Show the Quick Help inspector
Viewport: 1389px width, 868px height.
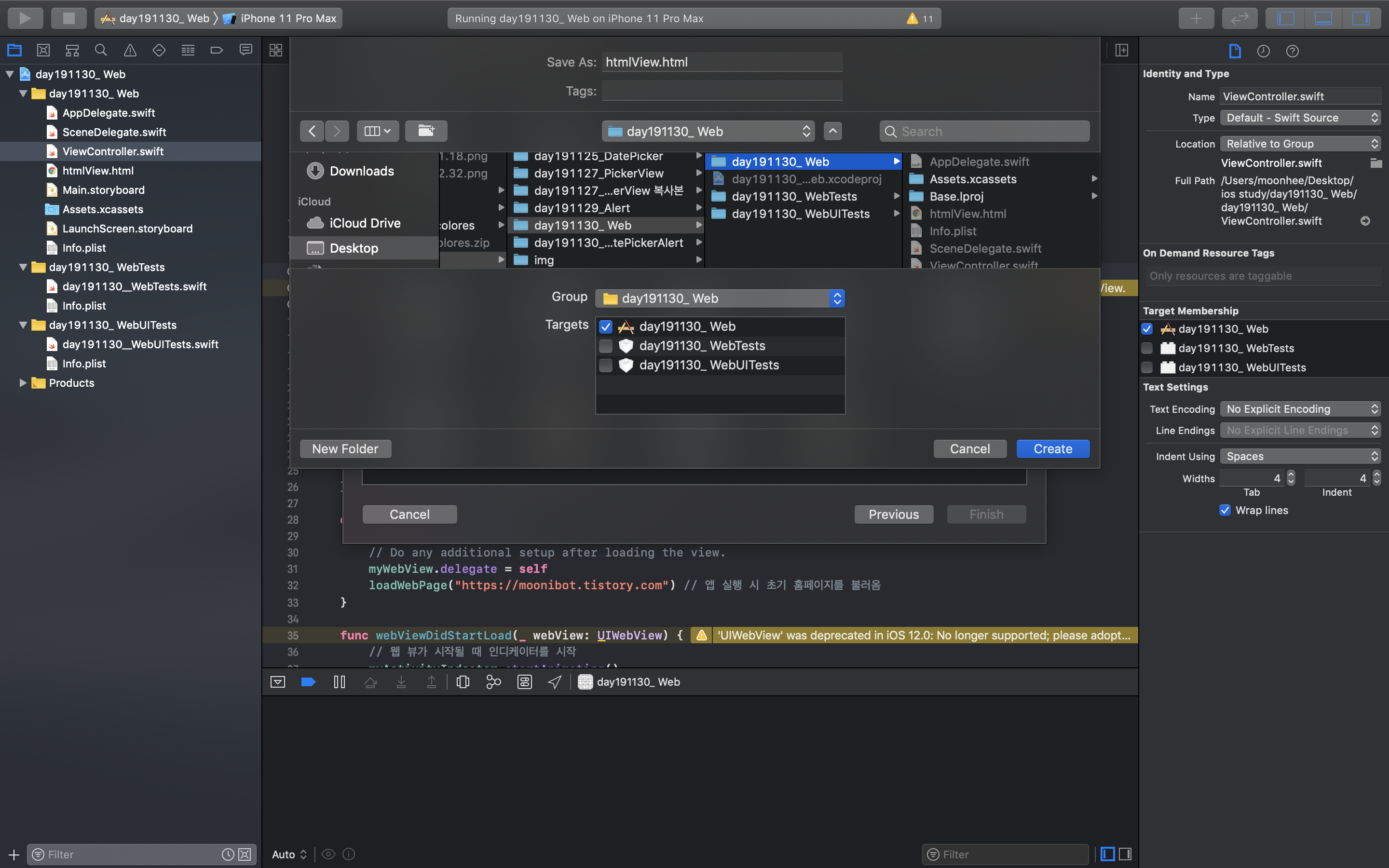[1292, 51]
